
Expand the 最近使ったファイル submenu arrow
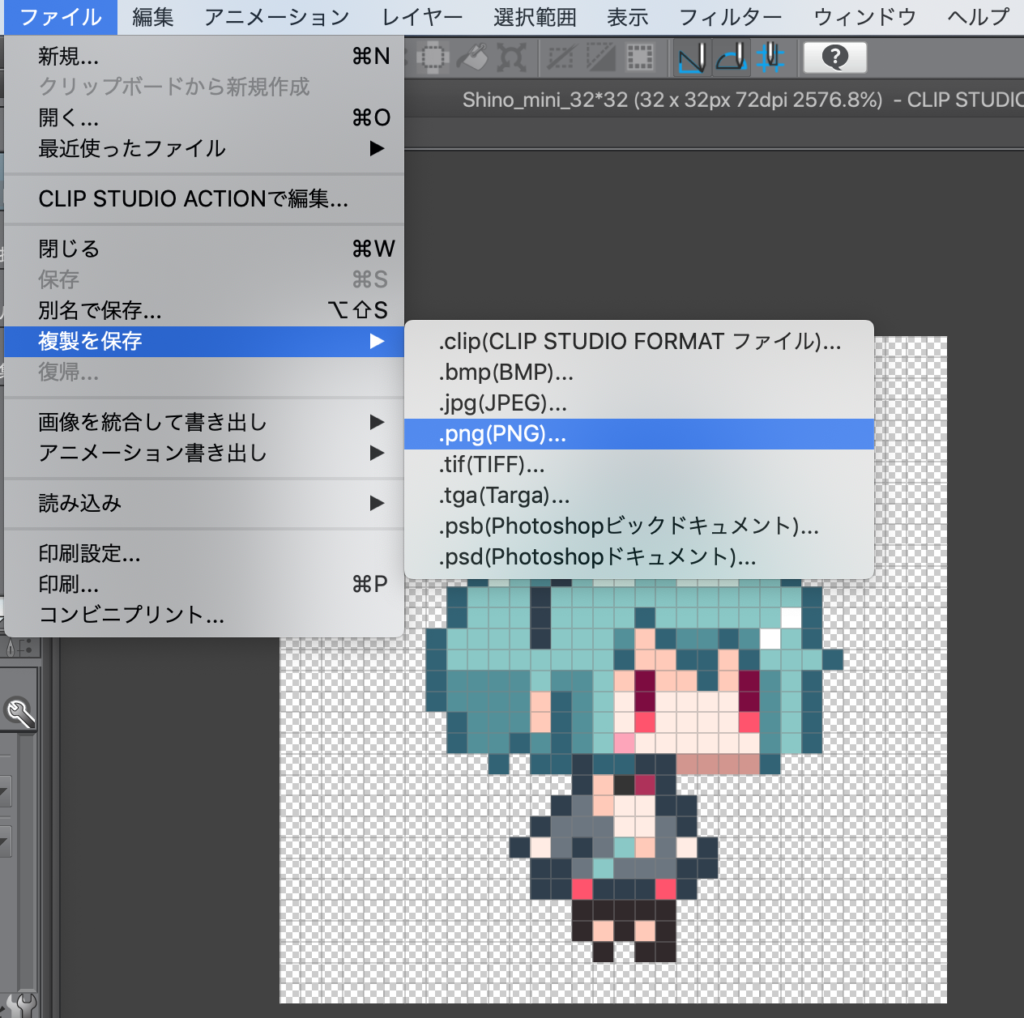coord(377,148)
